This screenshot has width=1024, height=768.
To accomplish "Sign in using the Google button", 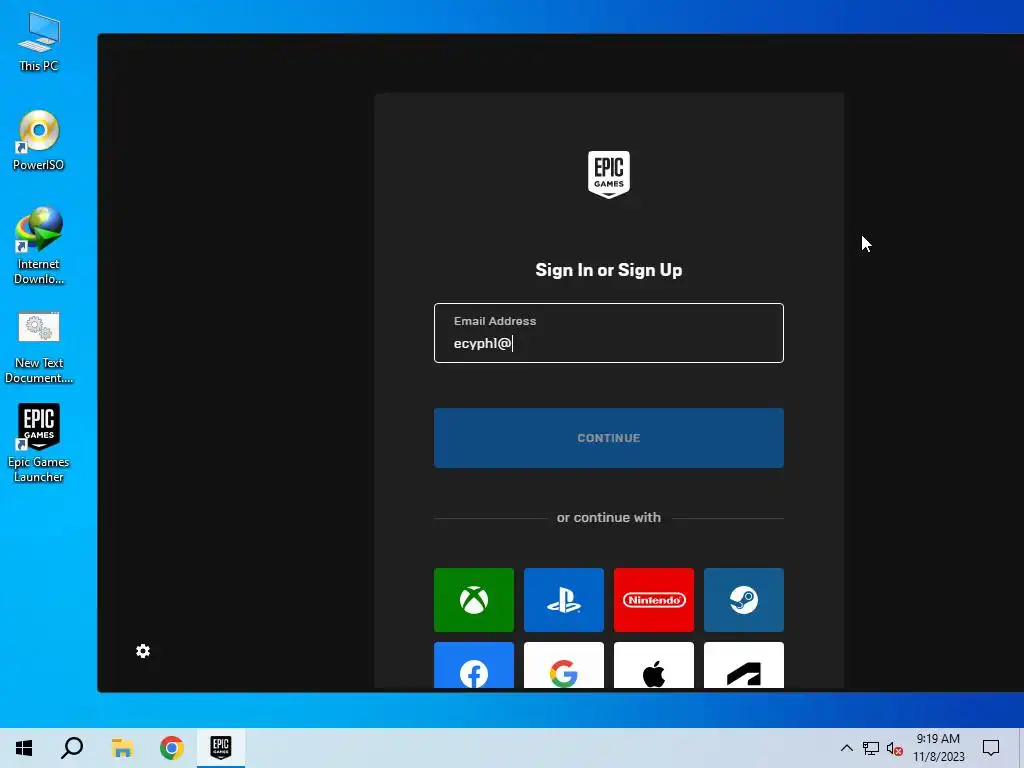I will [564, 665].
